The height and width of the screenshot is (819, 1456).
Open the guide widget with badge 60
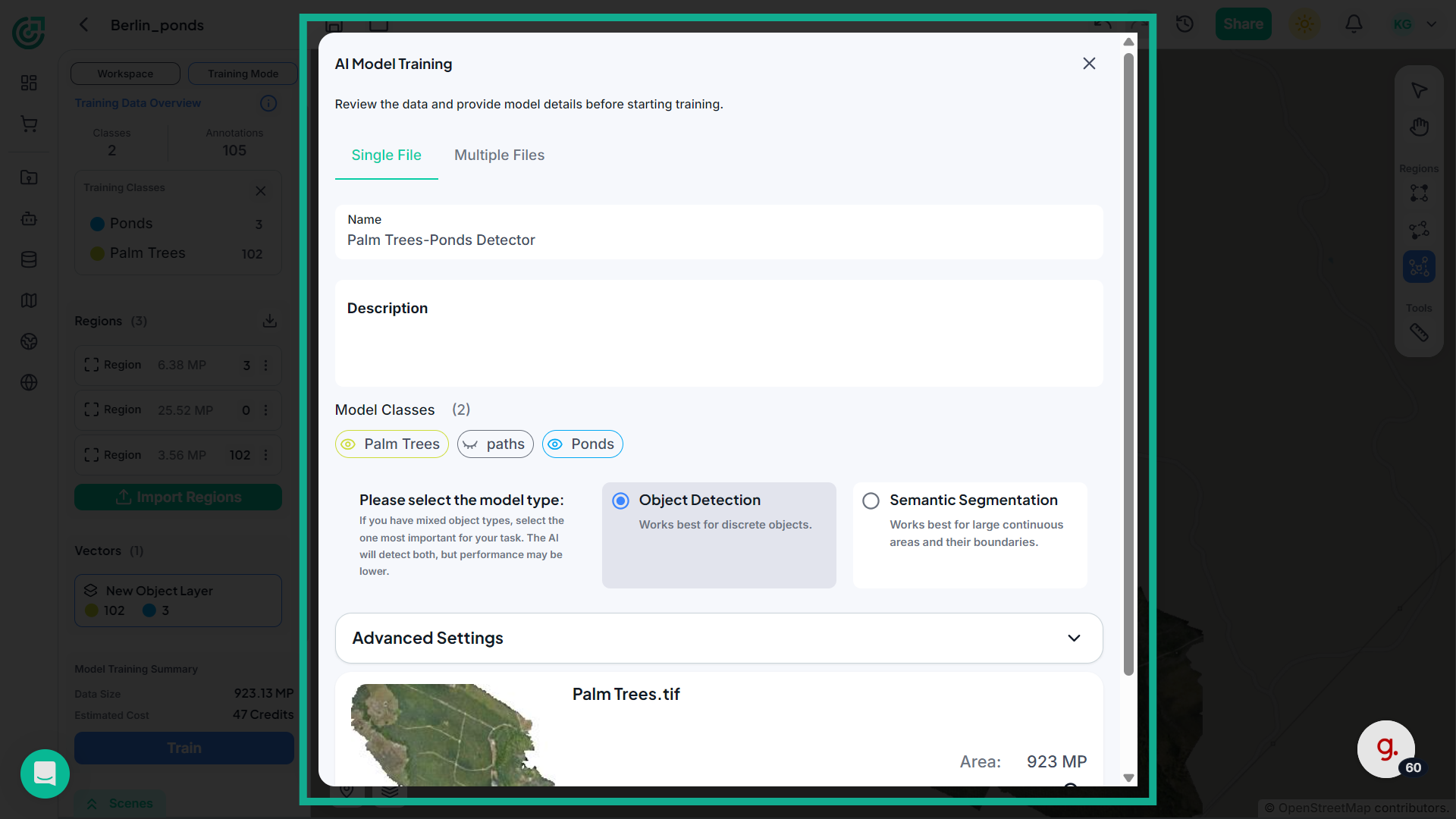1386,749
